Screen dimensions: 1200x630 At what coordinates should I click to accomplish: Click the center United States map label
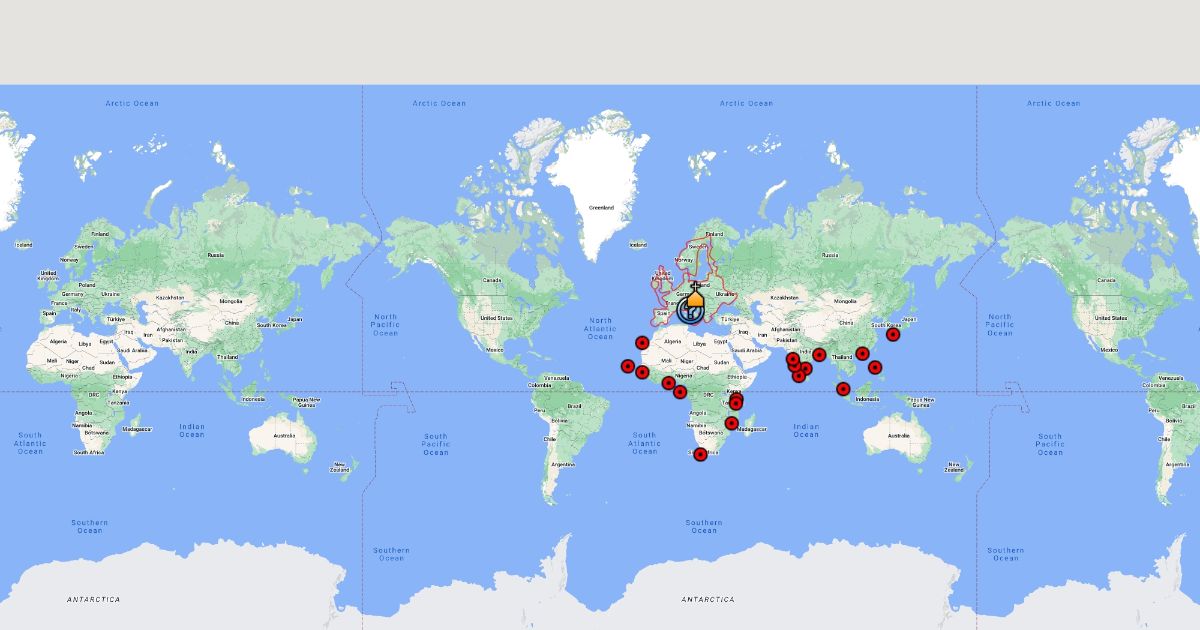pos(488,318)
